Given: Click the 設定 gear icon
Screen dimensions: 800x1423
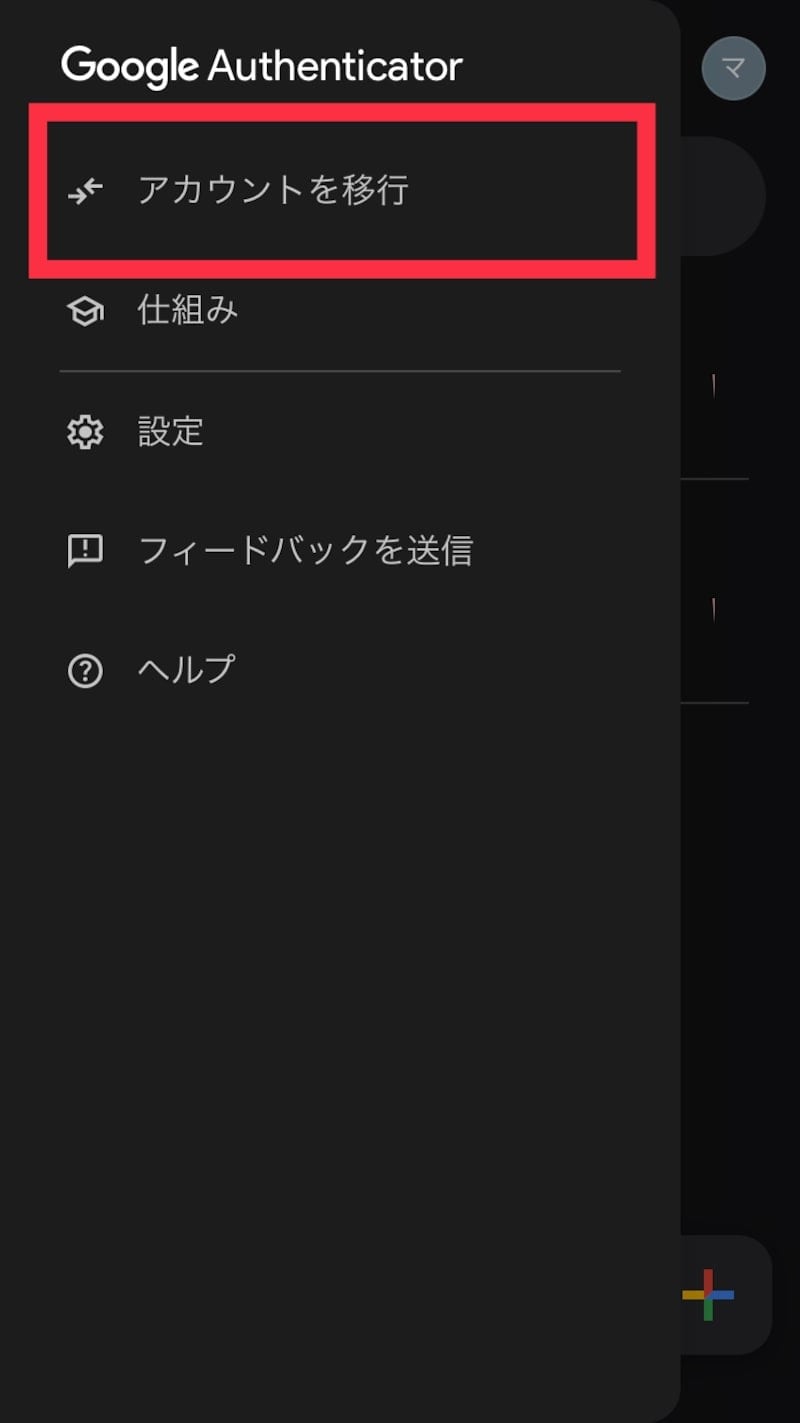Looking at the screenshot, I should click(86, 431).
